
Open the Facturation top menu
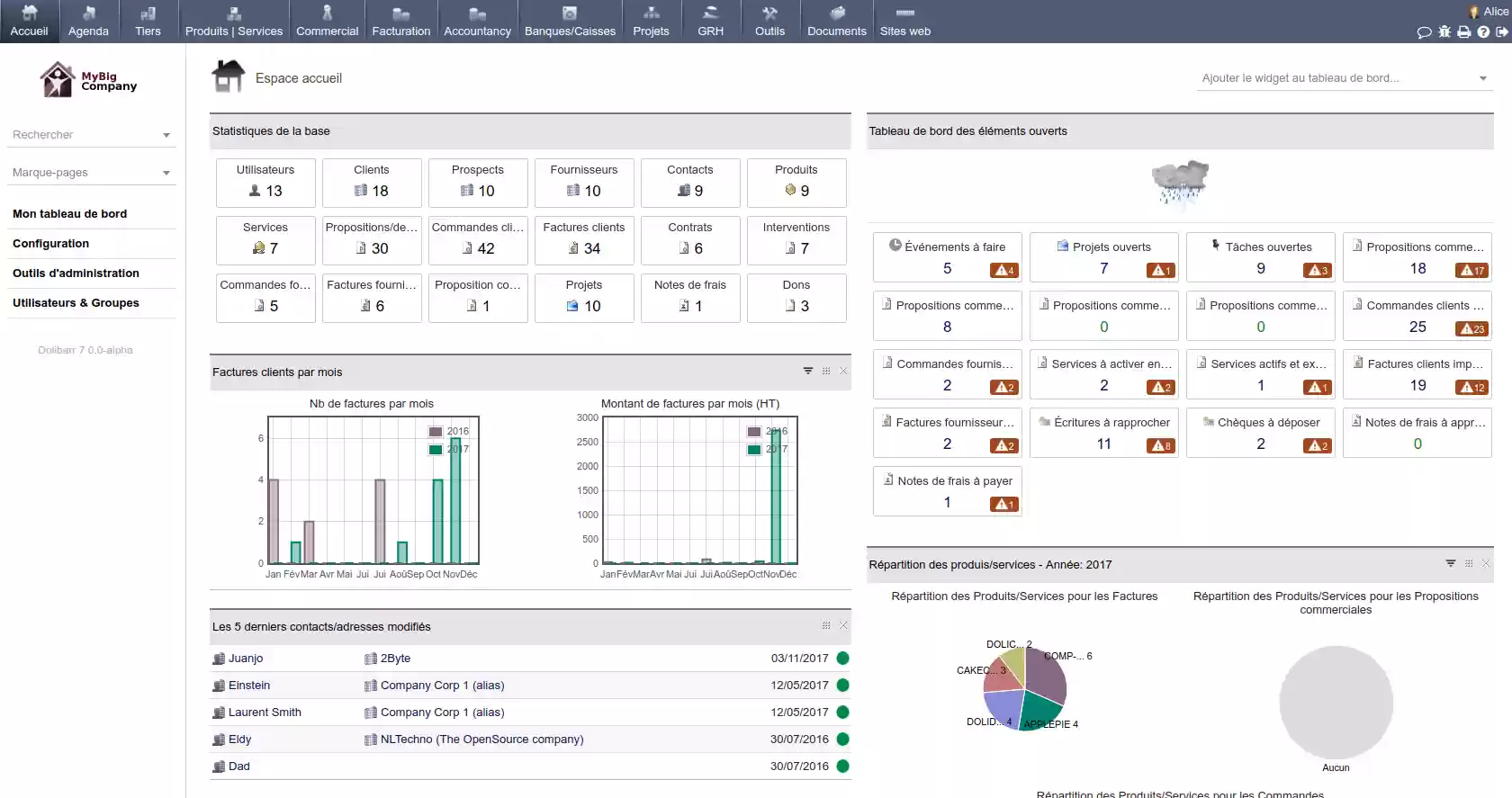401,22
